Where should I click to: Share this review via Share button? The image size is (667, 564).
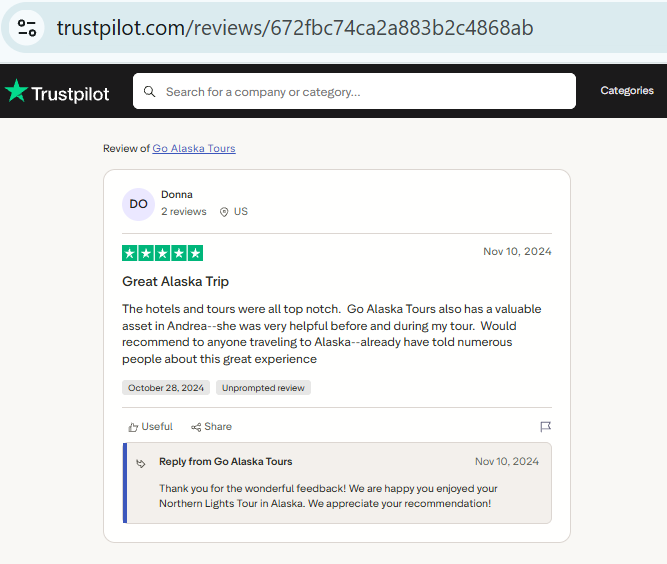coord(211,427)
